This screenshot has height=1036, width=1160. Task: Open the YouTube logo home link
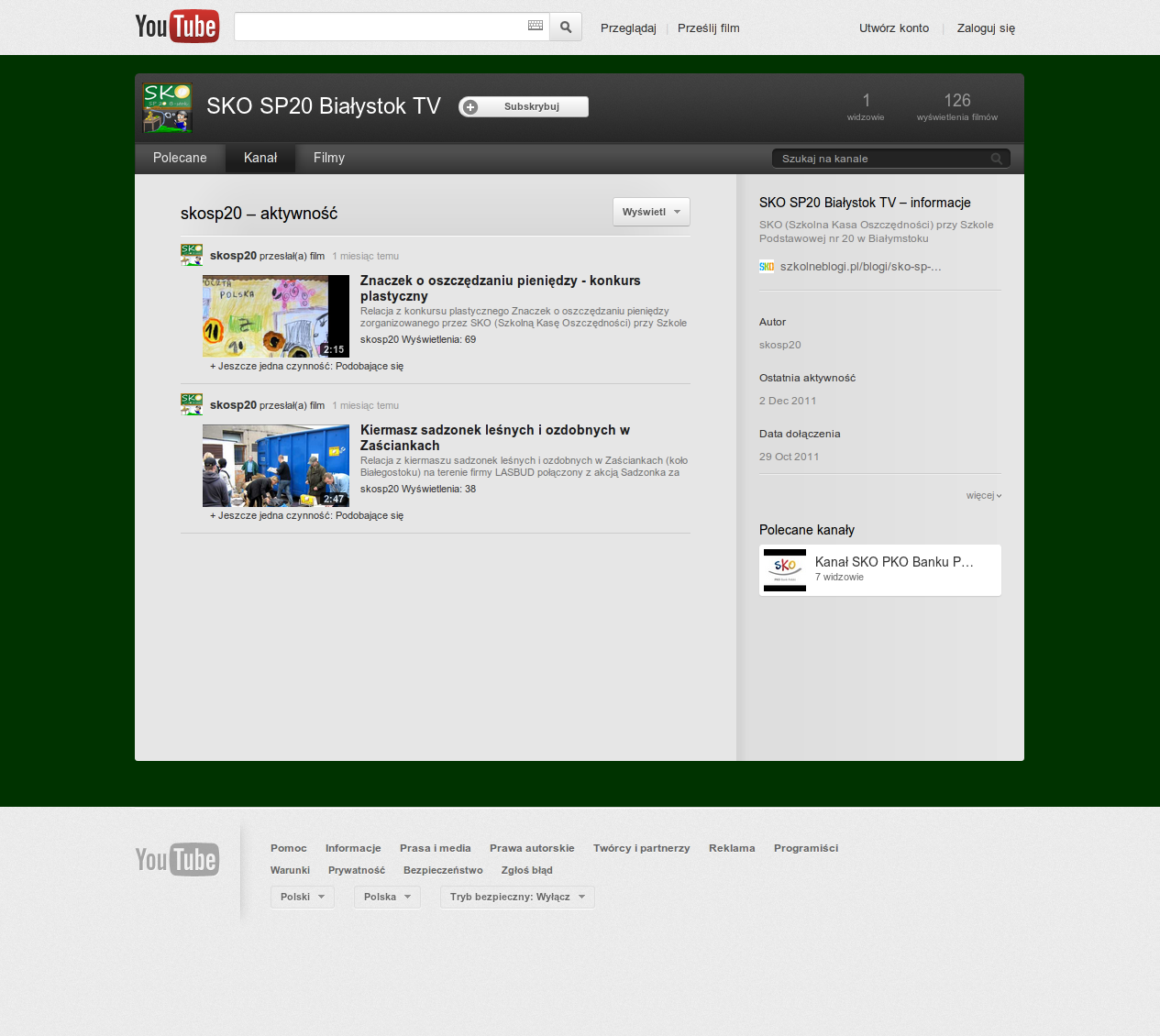(x=177, y=27)
